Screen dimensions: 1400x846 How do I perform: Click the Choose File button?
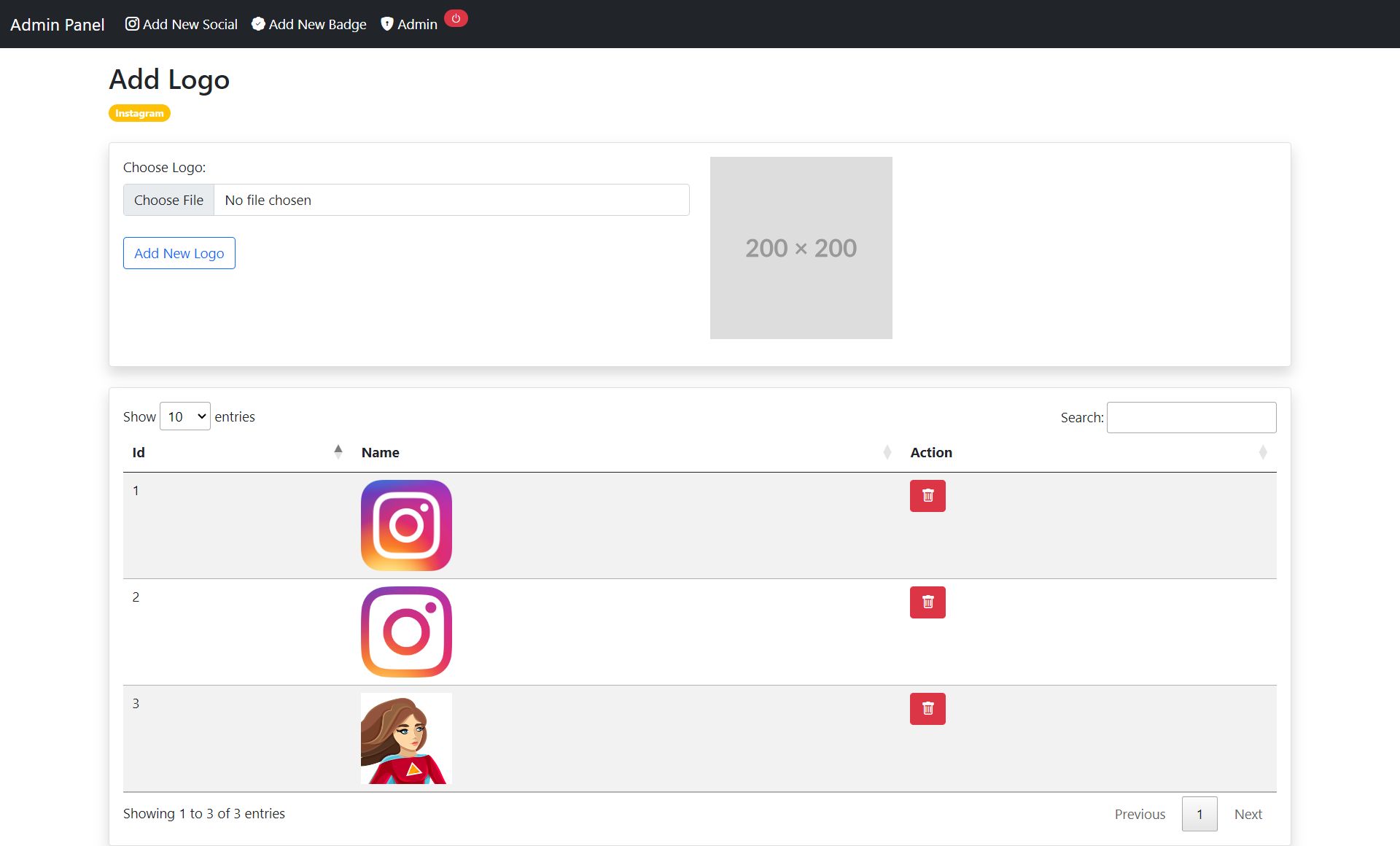(168, 200)
